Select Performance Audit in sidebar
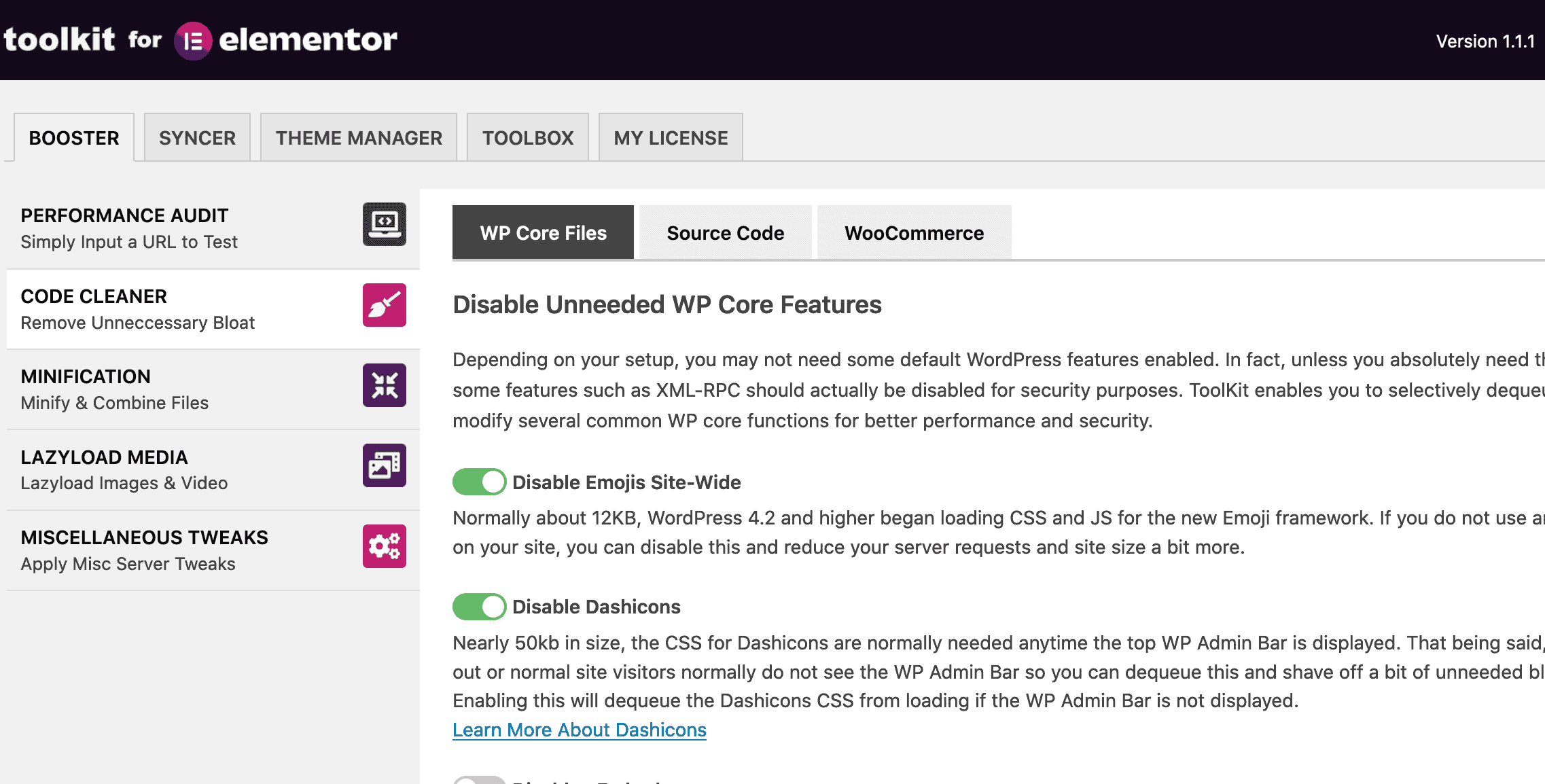Viewport: 1545px width, 784px height. 213,229
